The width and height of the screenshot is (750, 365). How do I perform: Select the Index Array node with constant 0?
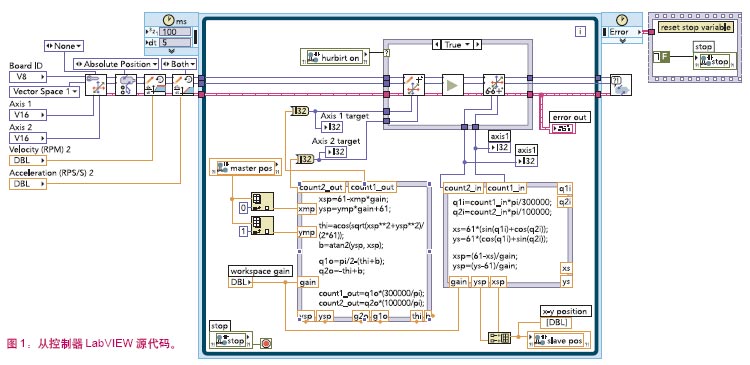262,202
